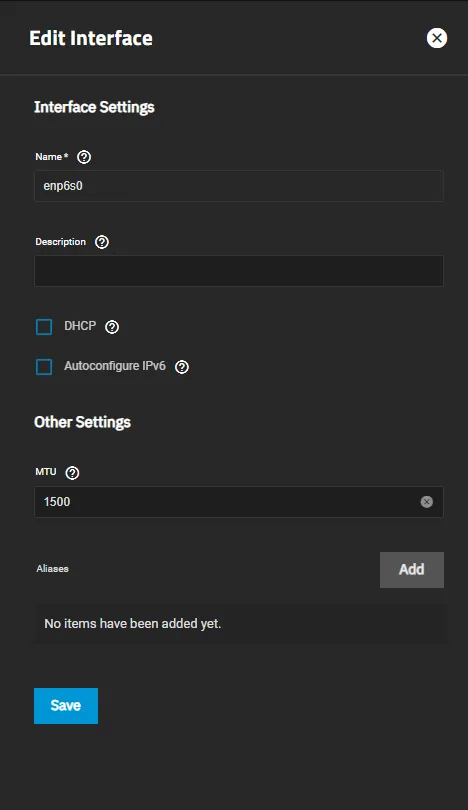468x810 pixels.
Task: Close the Edit Interface panel
Action: click(436, 38)
